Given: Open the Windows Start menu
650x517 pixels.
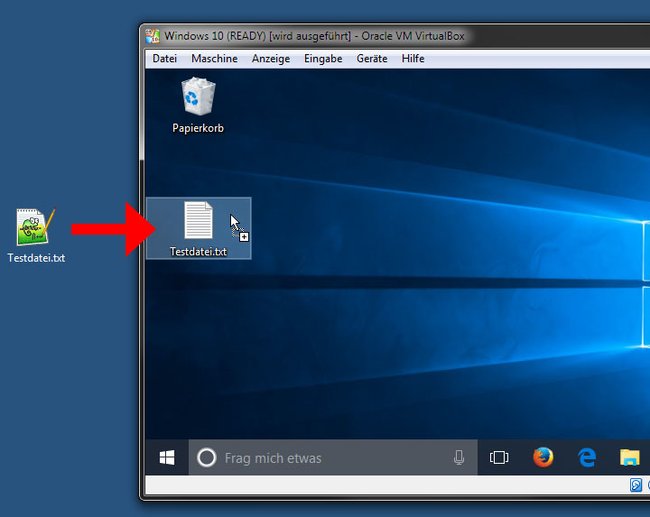Looking at the screenshot, I should (x=167, y=458).
